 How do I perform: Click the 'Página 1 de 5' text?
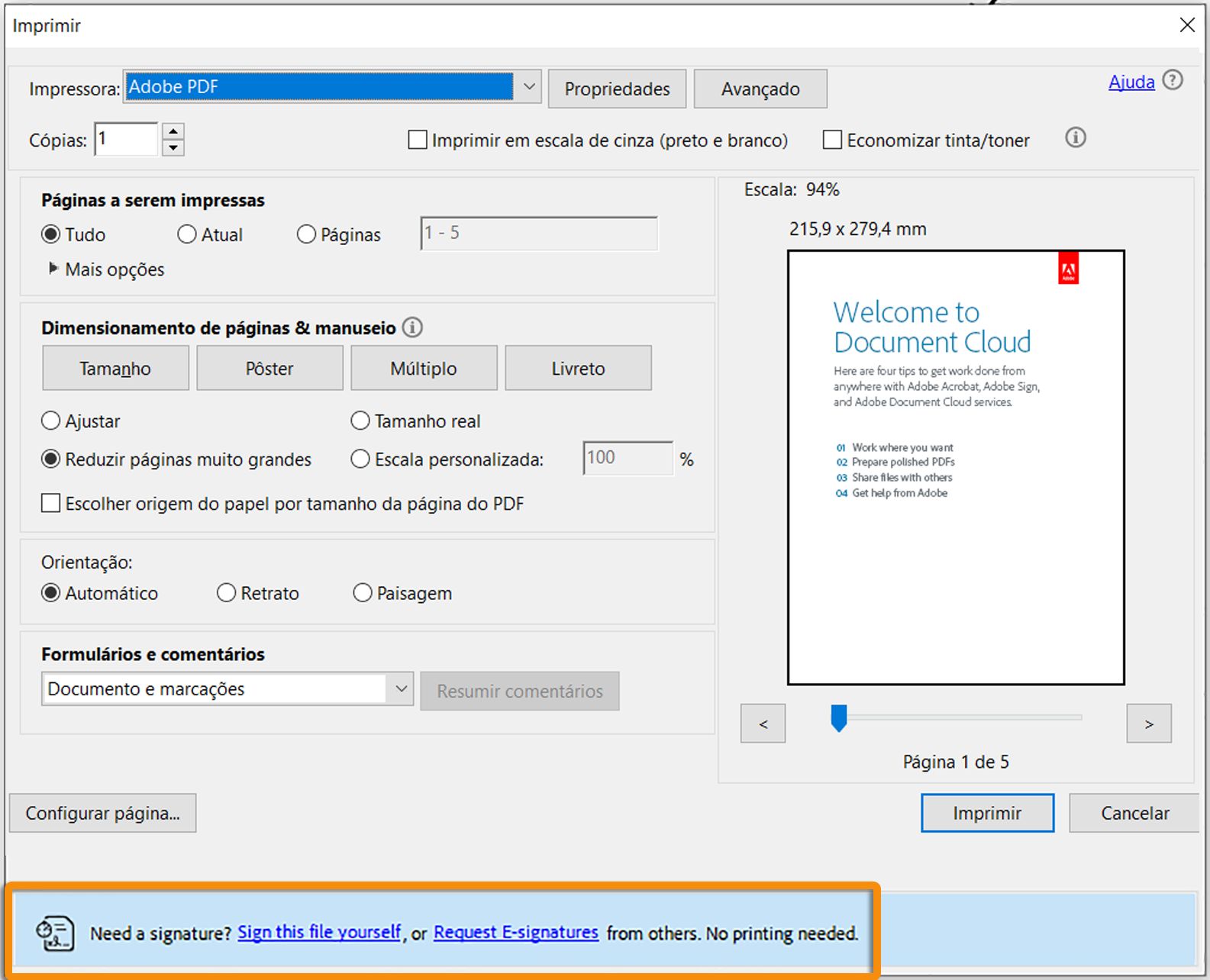point(956,762)
